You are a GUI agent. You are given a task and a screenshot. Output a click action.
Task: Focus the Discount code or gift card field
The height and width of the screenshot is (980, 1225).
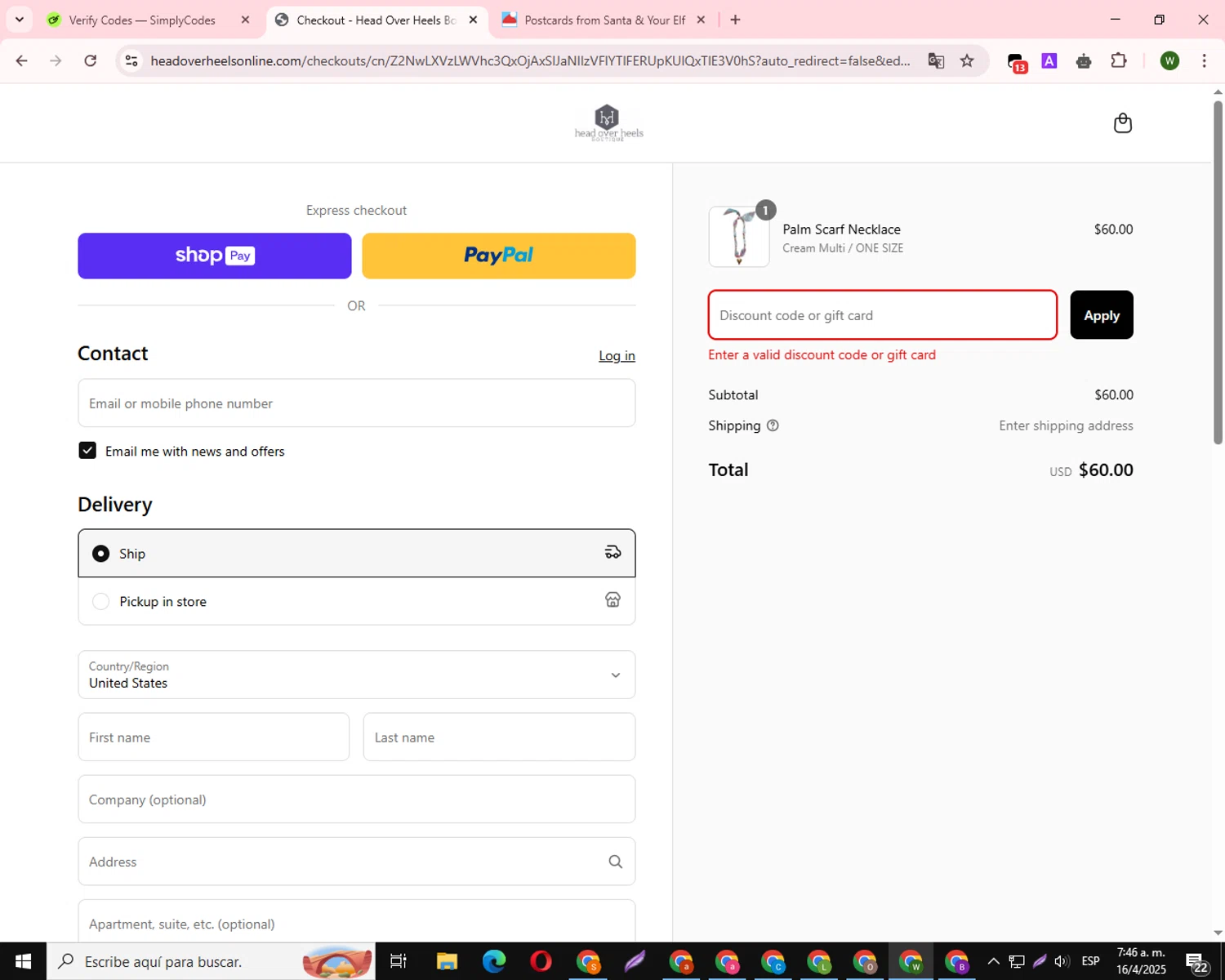883,315
